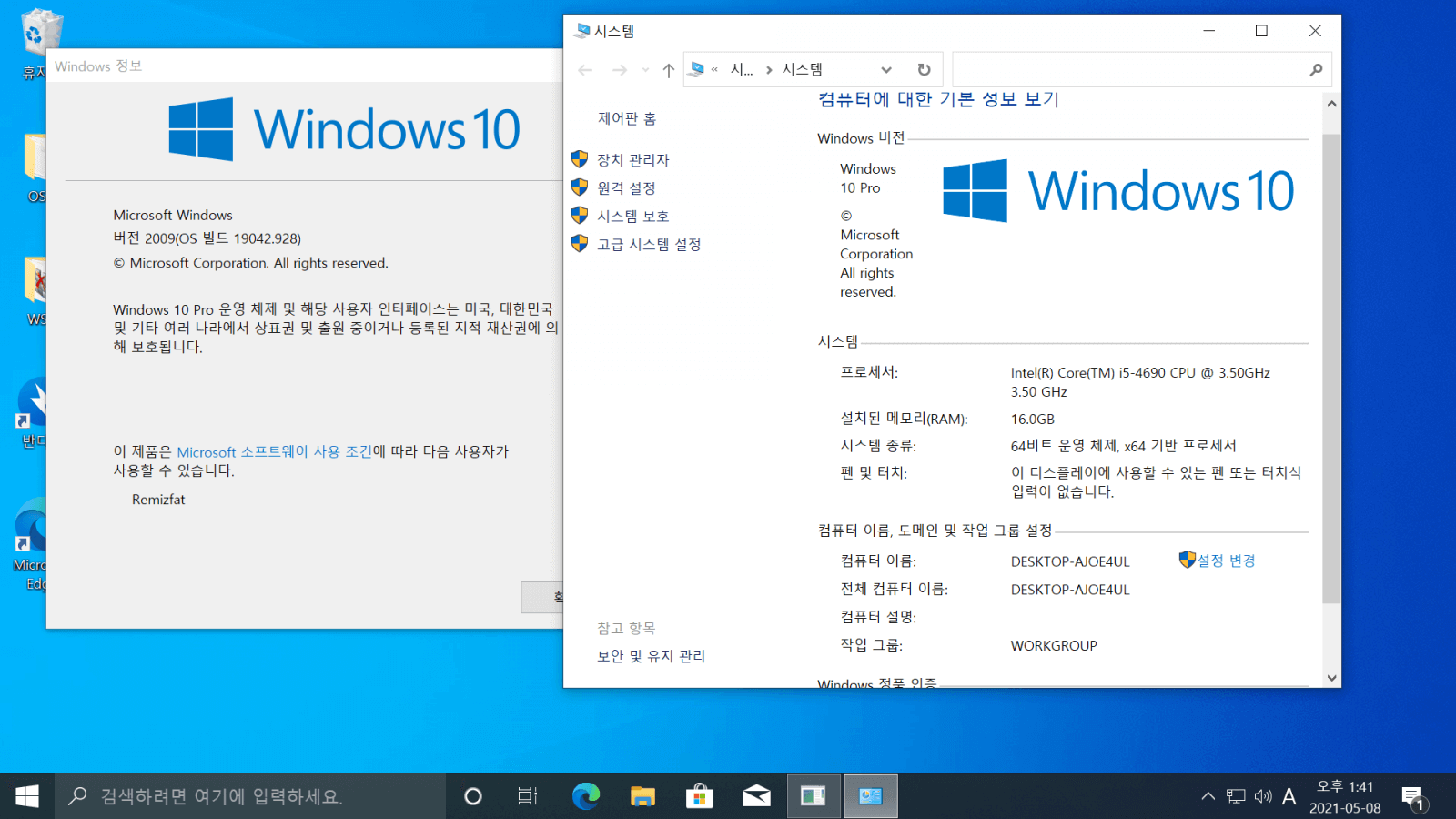Viewport: 1456px width, 819px height.
Task: Open Mail app from taskbar
Action: (756, 796)
